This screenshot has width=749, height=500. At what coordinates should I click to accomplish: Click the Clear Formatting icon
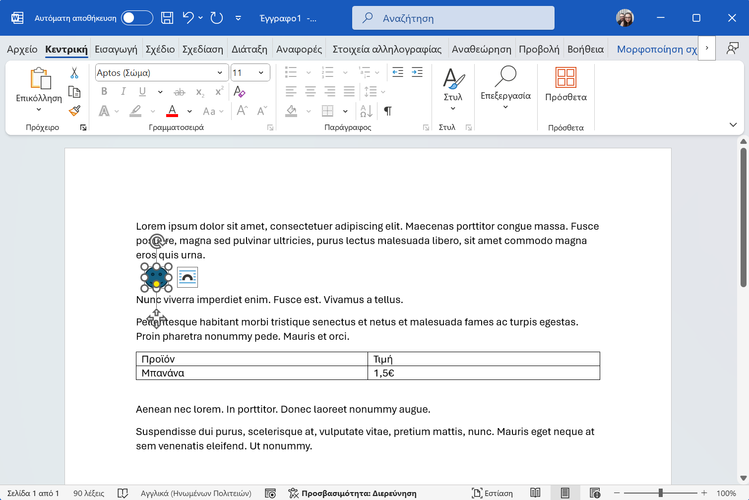240,92
